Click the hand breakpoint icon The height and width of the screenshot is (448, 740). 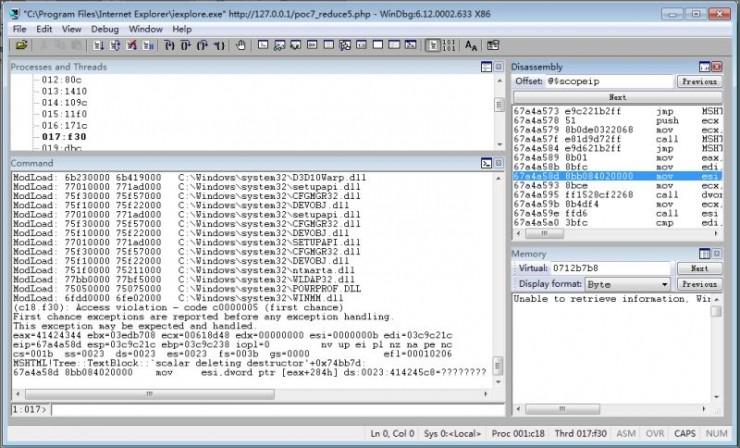tap(241, 45)
